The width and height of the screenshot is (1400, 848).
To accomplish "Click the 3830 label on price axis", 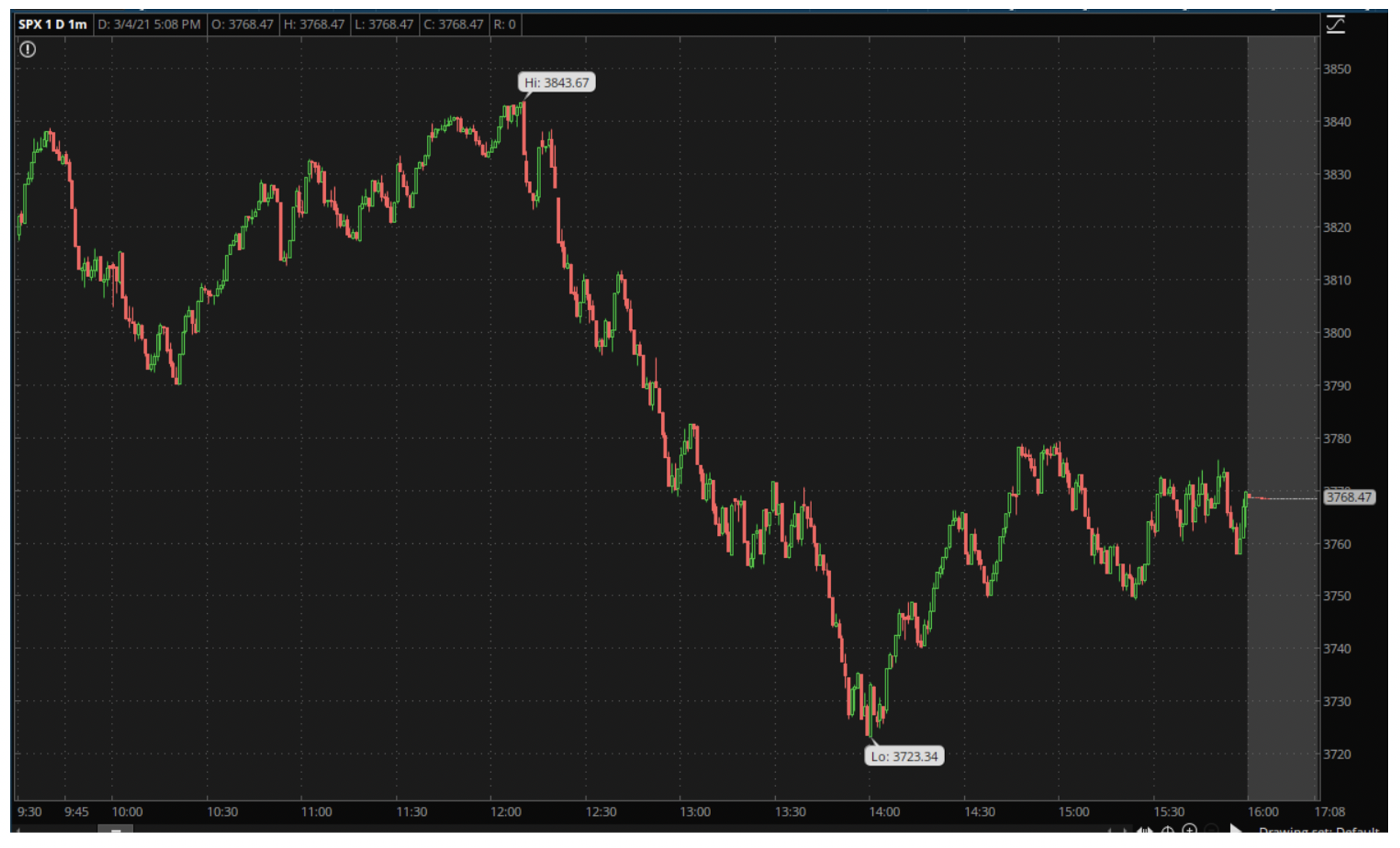I will click(1337, 174).
